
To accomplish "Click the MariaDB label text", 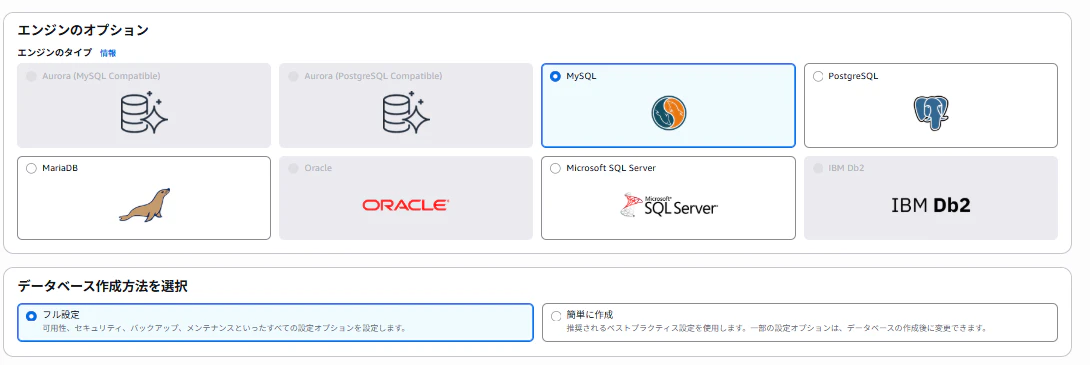I will click(60, 168).
